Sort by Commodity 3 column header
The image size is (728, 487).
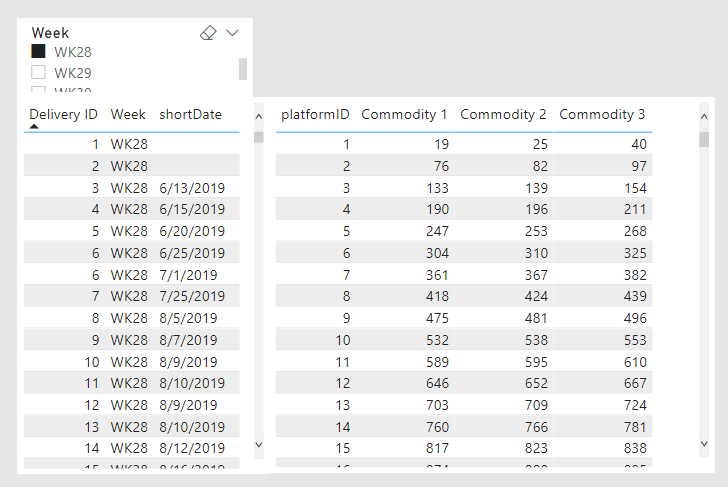click(602, 114)
